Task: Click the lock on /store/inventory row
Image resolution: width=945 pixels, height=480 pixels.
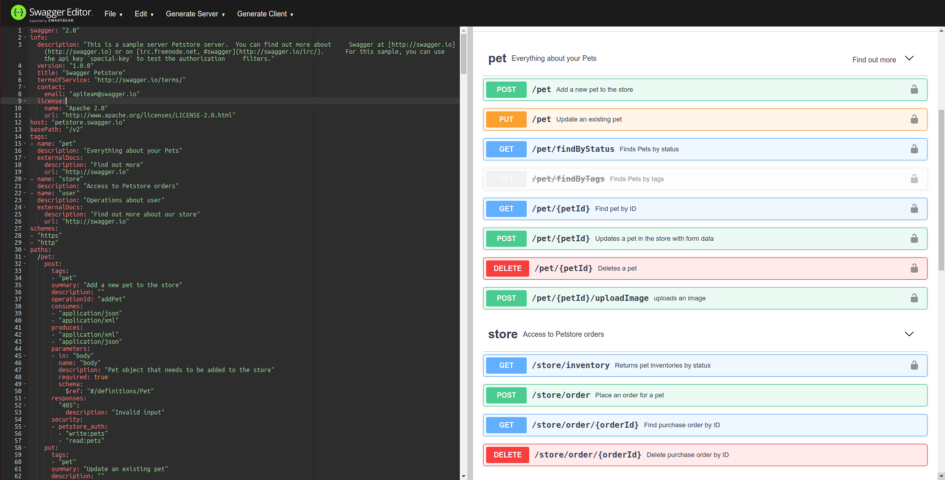Action: pos(914,365)
